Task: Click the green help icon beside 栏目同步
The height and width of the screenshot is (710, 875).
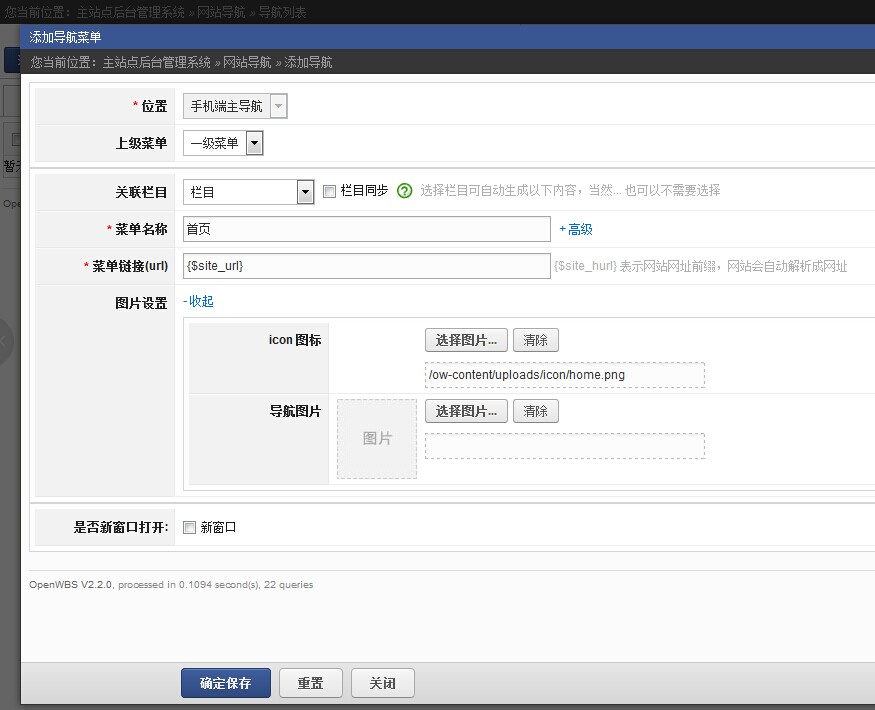Action: pyautogui.click(x=403, y=192)
